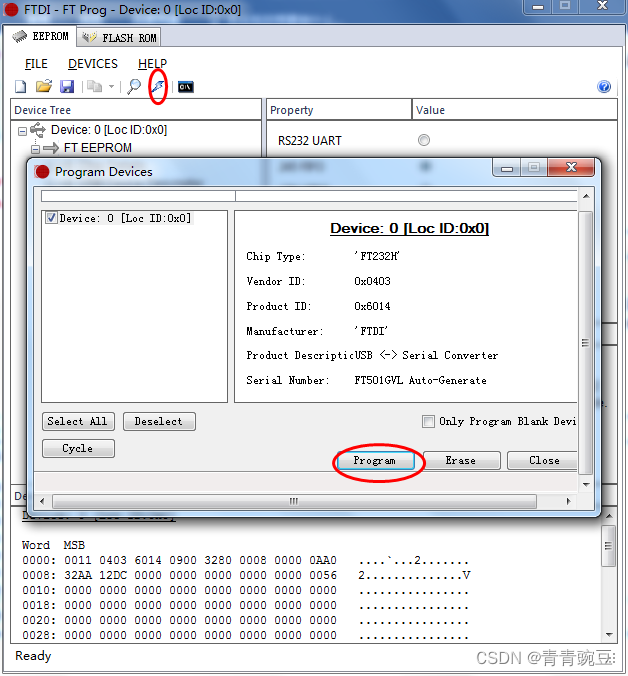Click dialog horizontal scrollbar left arrow

coord(42,501)
